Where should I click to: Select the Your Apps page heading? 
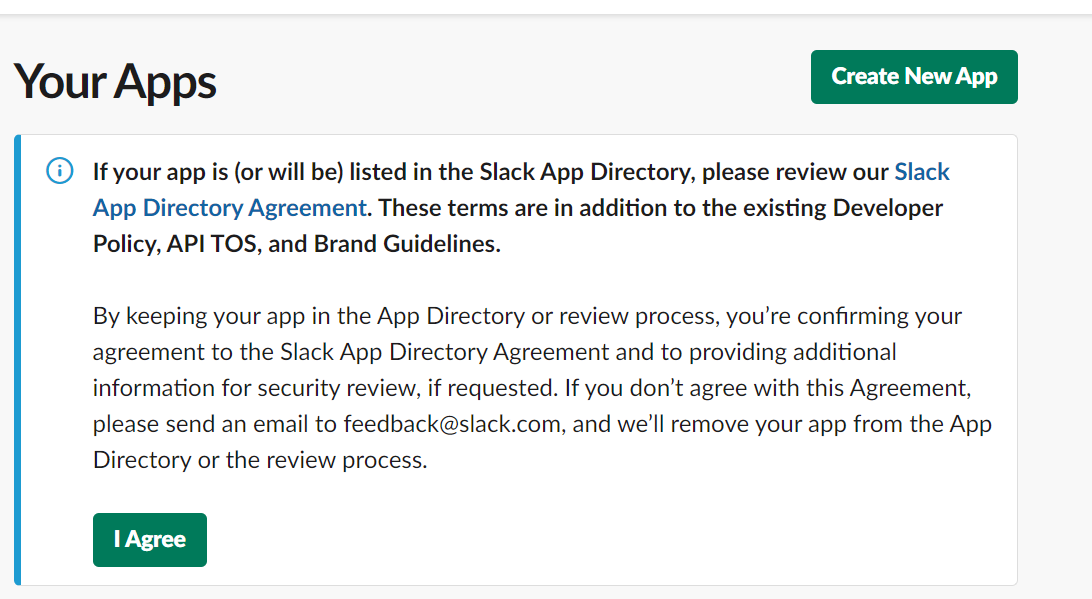pyautogui.click(x=115, y=81)
